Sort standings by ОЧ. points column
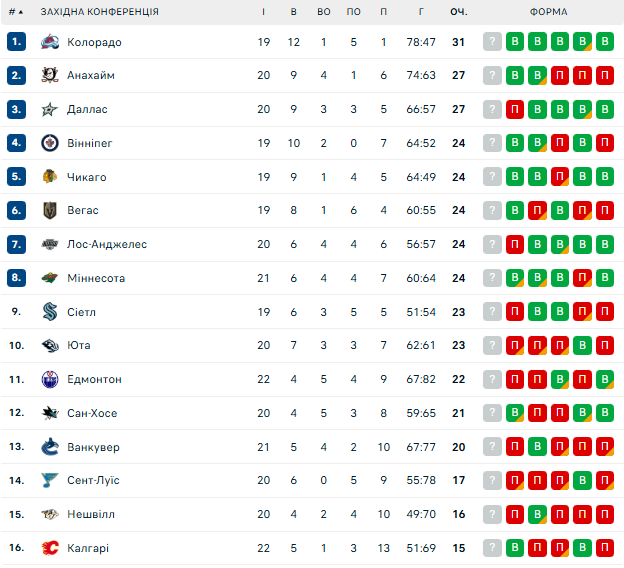624x568 pixels. (459, 12)
